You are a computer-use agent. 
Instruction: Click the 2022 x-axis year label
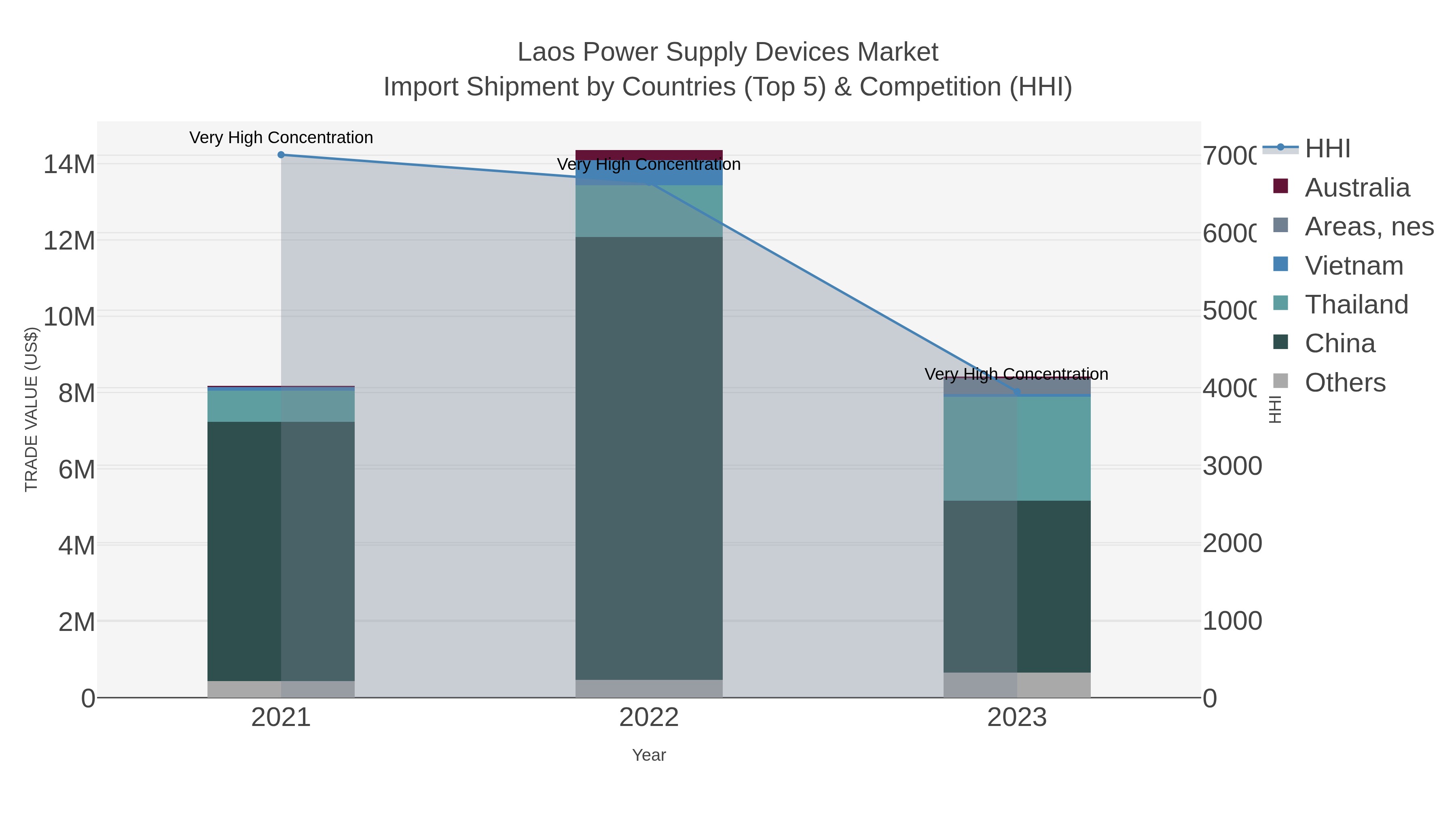point(649,718)
